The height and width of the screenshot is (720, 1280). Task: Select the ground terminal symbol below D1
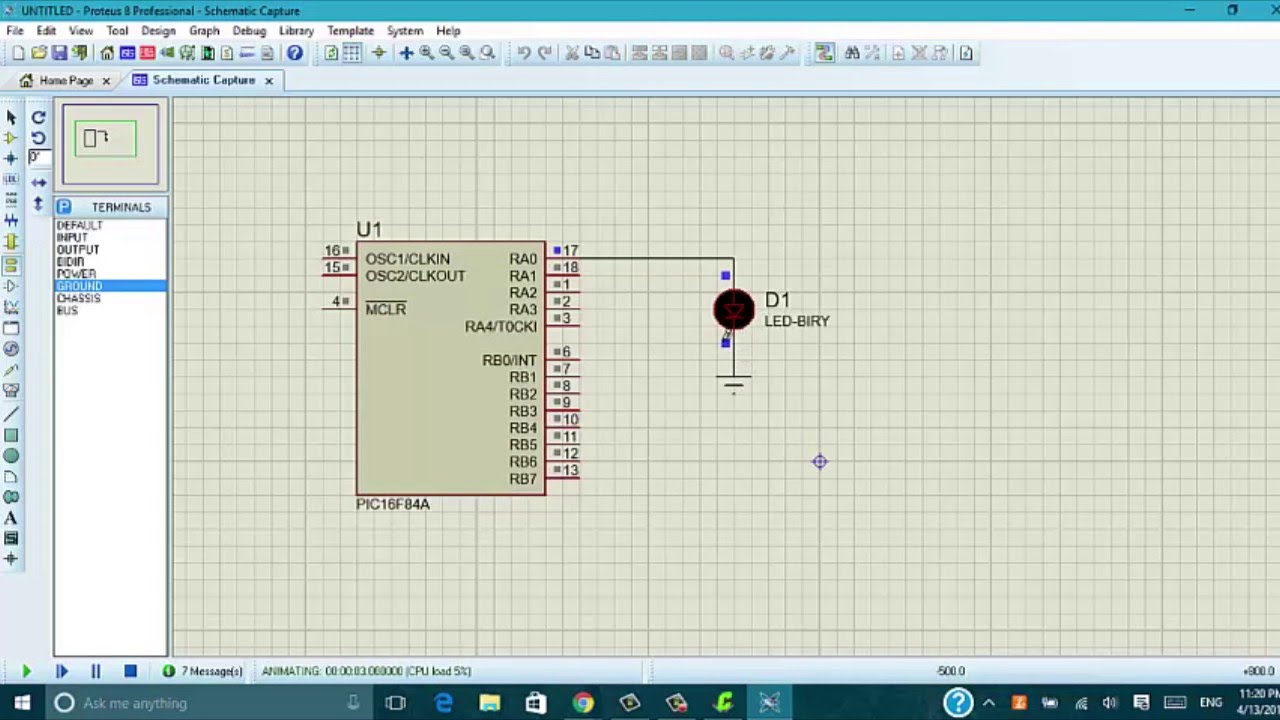click(x=733, y=383)
